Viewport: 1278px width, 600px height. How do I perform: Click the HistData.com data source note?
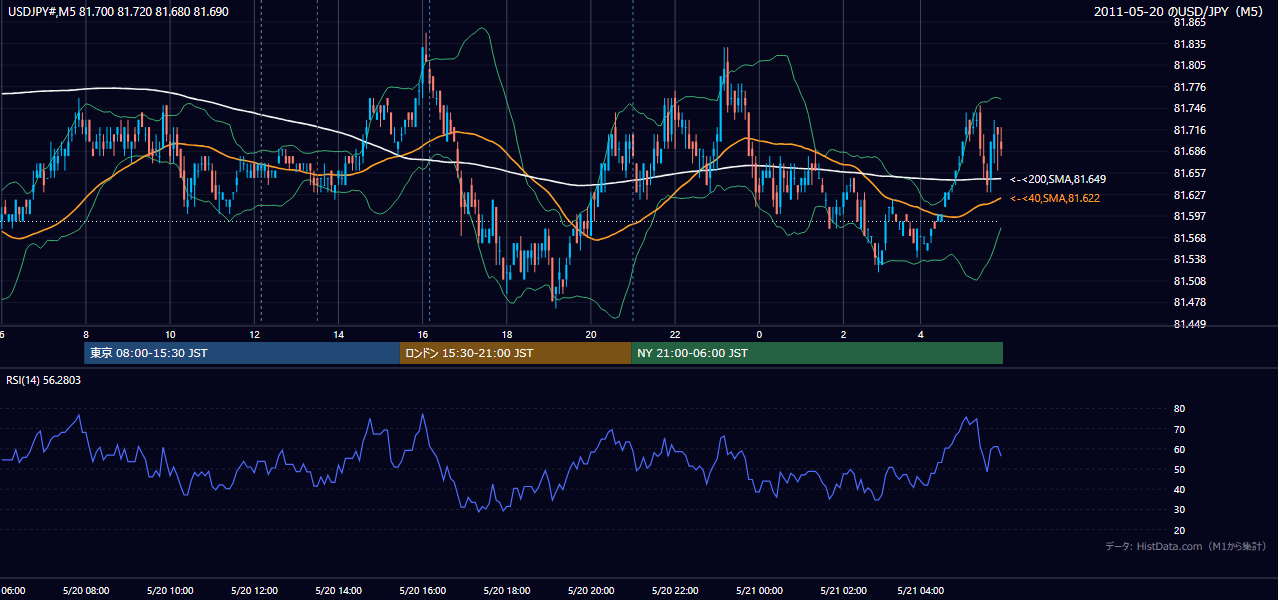tap(1186, 546)
